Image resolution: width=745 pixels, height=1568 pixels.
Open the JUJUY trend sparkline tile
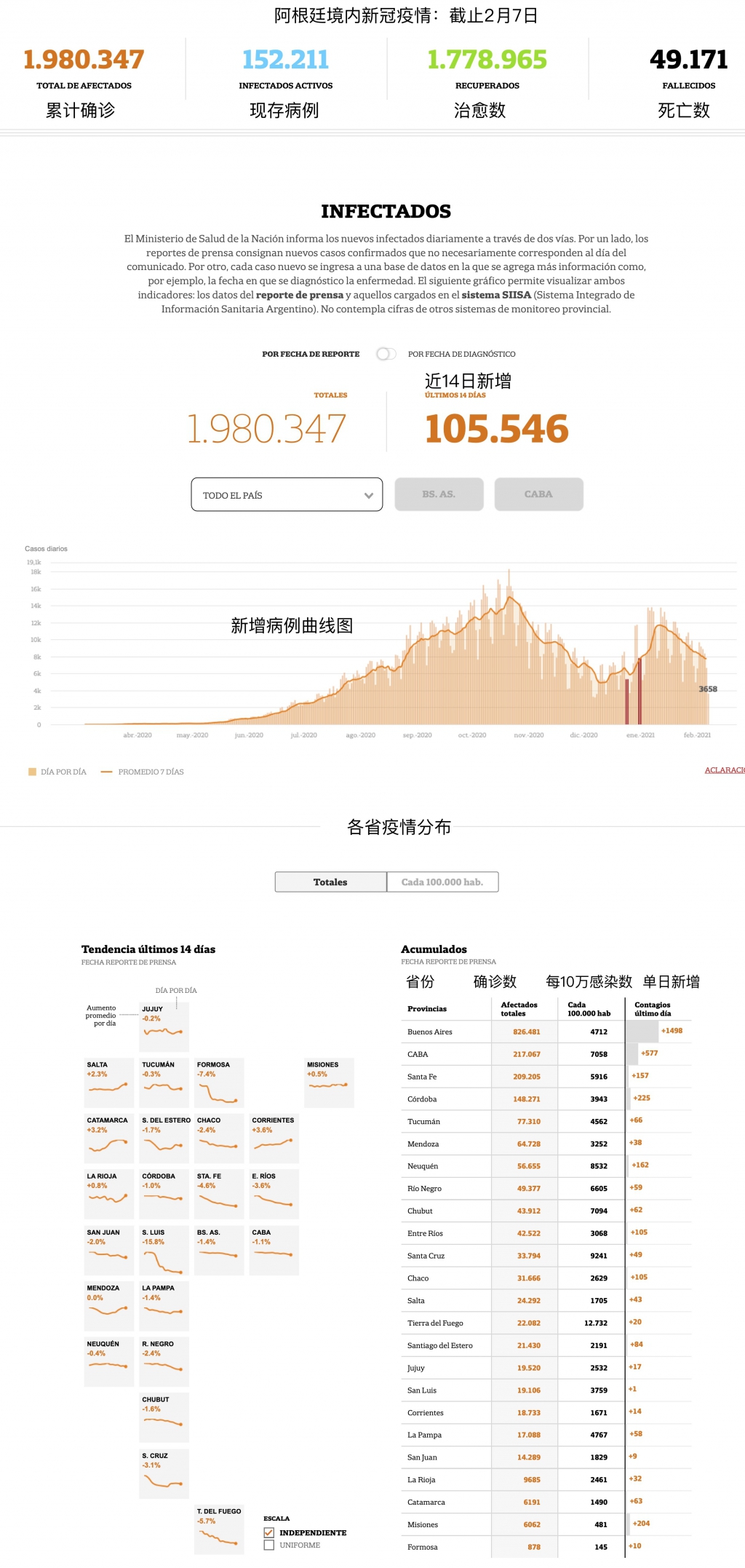[164, 1026]
